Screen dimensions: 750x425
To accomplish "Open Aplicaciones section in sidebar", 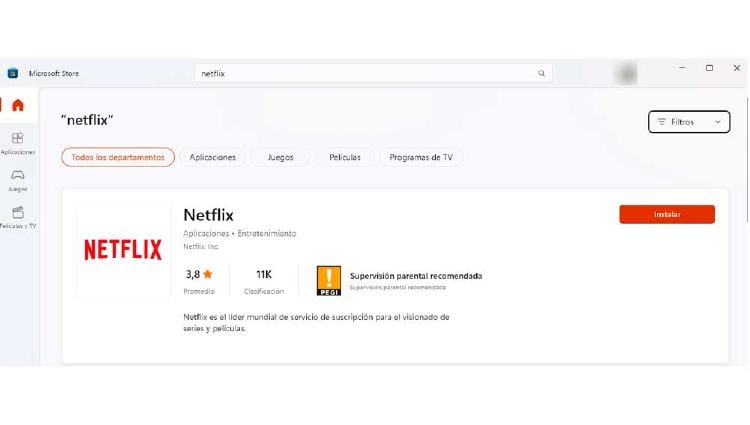I will pyautogui.click(x=18, y=143).
